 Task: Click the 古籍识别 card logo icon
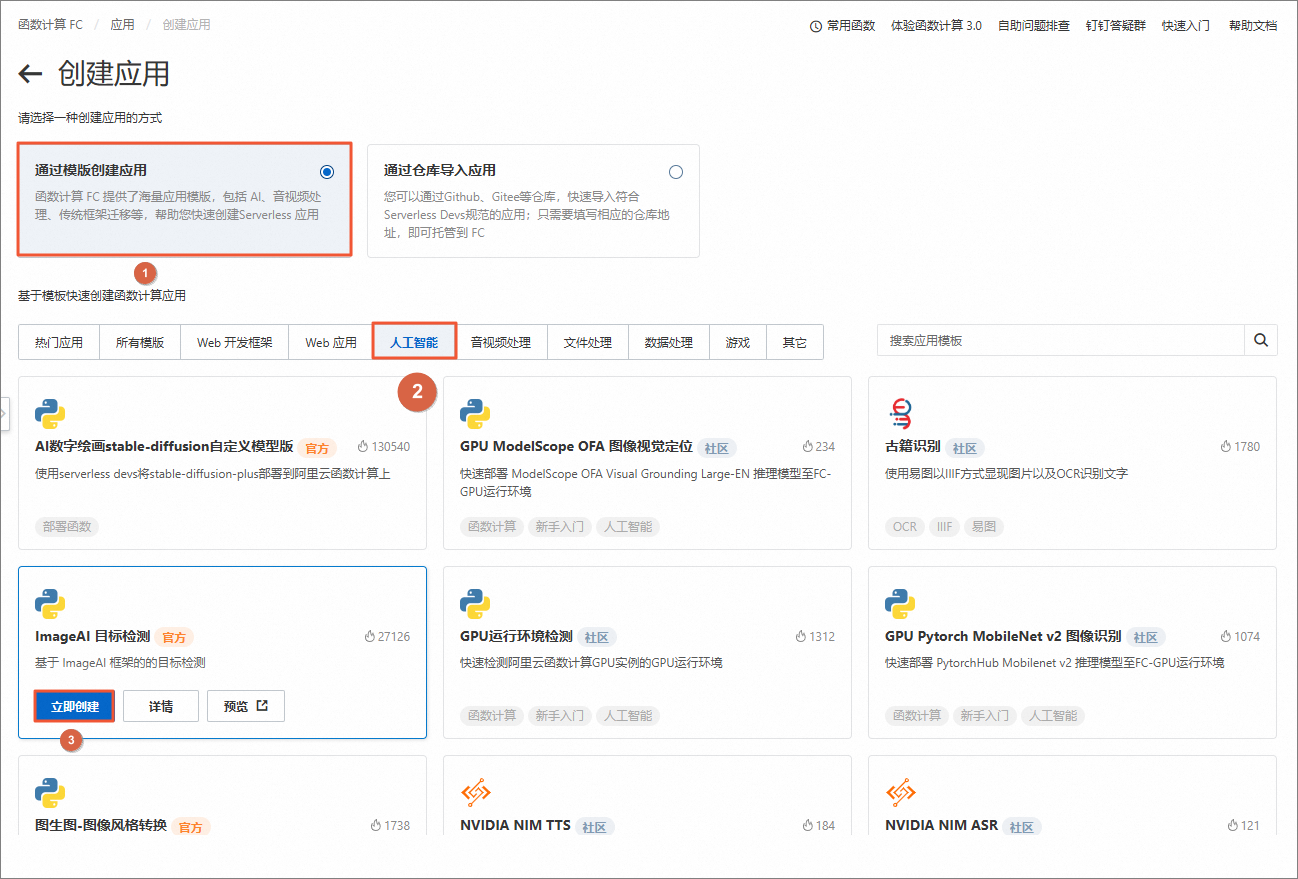point(900,413)
